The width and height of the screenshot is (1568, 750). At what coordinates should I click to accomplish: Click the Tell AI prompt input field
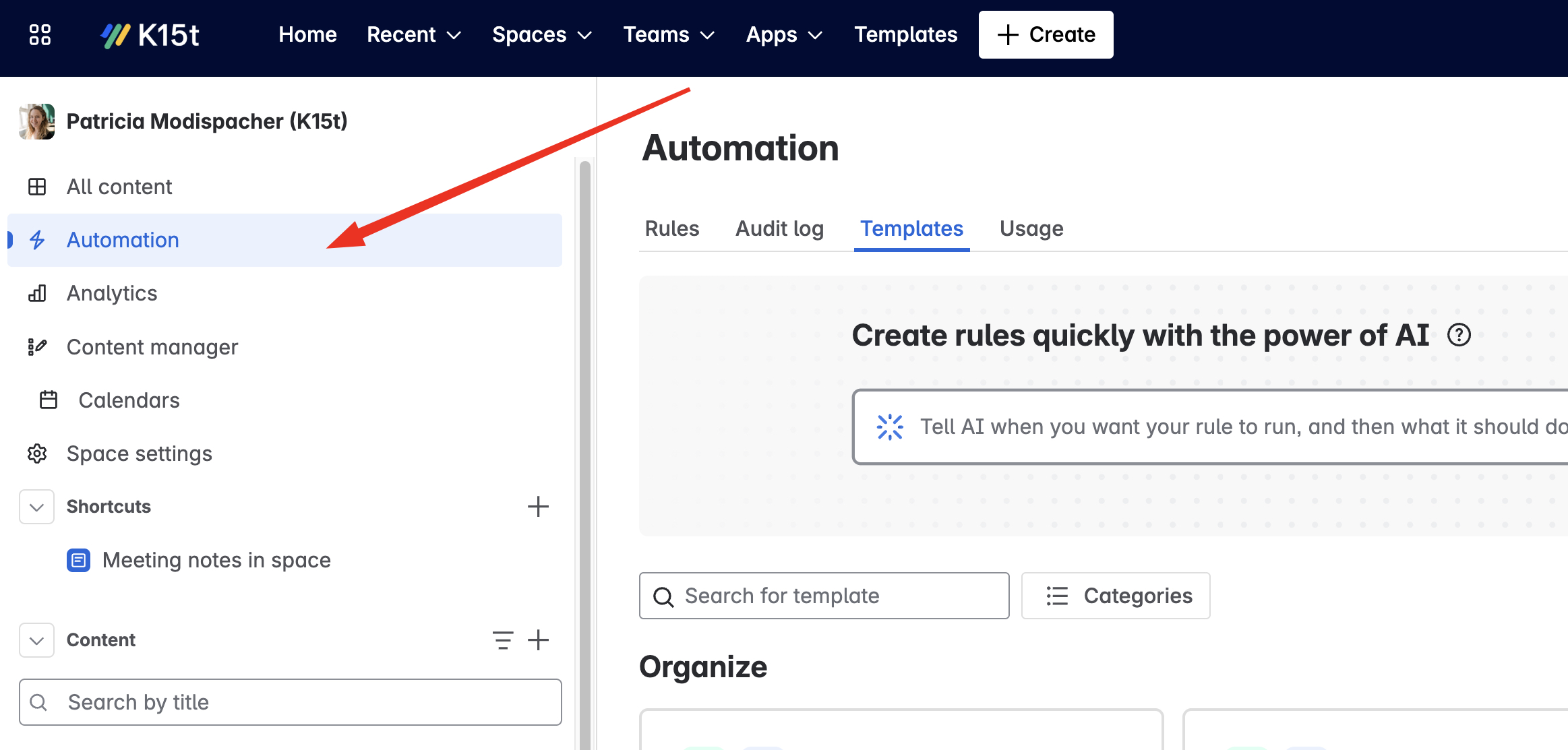click(x=1211, y=427)
